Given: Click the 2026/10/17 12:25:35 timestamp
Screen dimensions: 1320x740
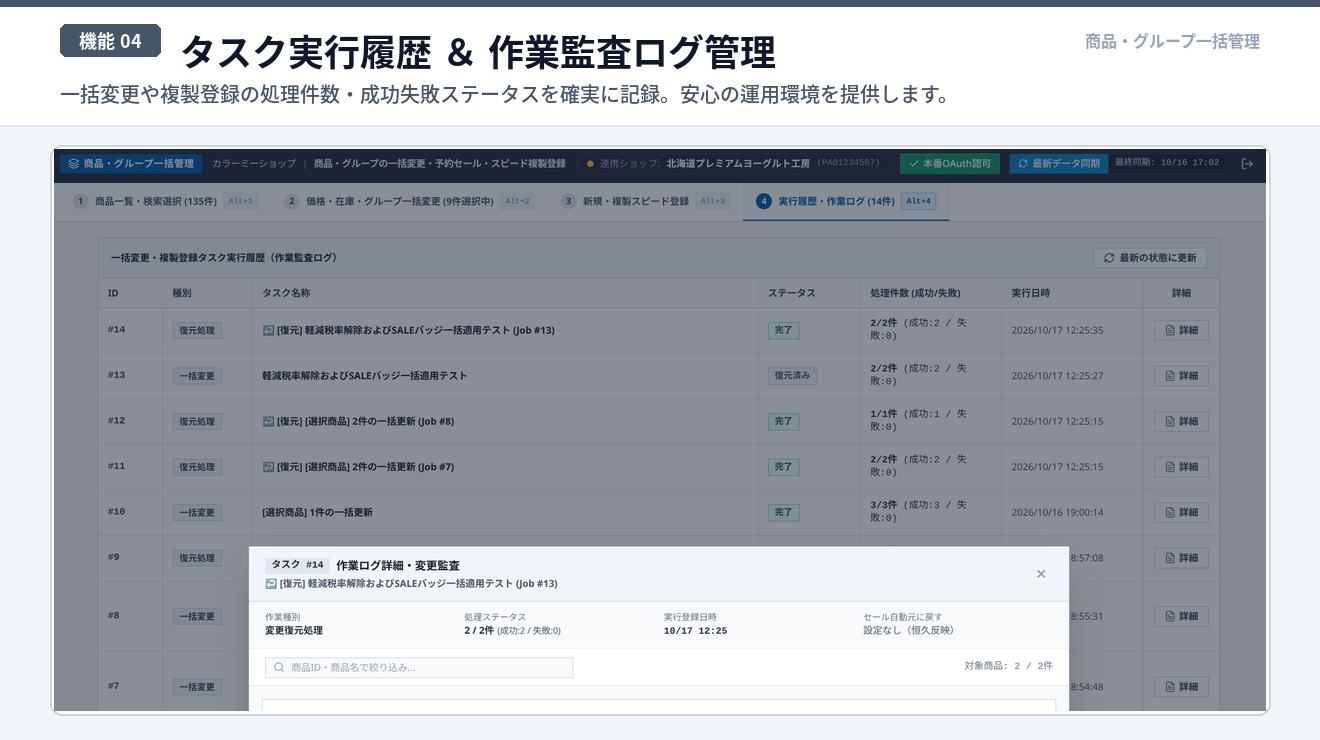Looking at the screenshot, I should click(x=1057, y=330).
